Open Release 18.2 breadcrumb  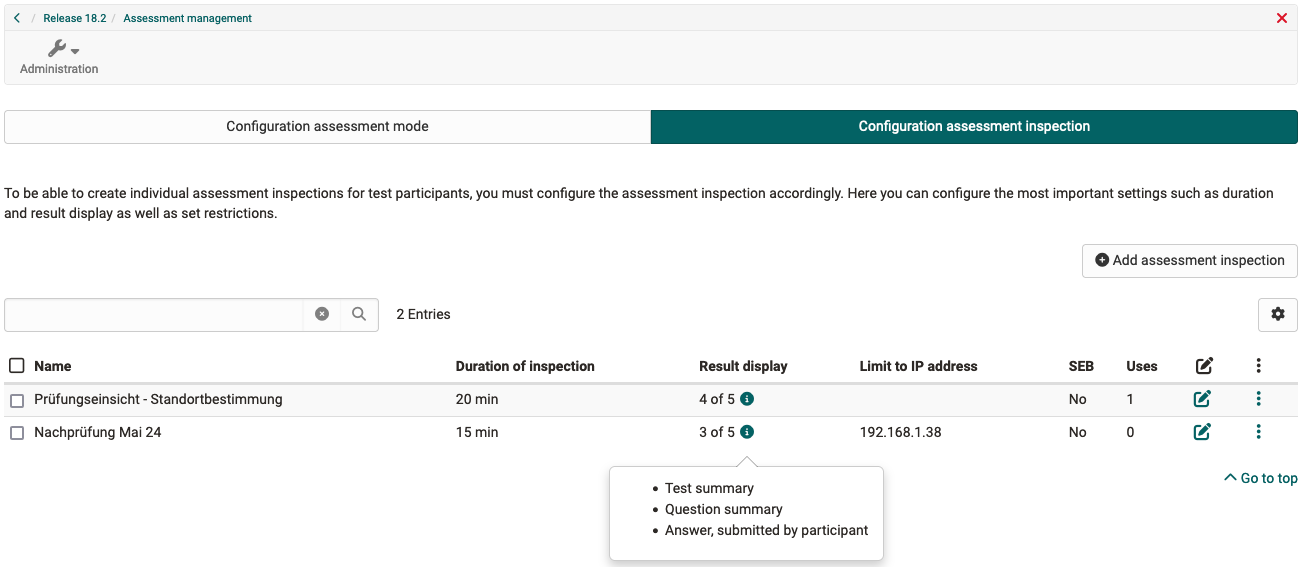[74, 18]
